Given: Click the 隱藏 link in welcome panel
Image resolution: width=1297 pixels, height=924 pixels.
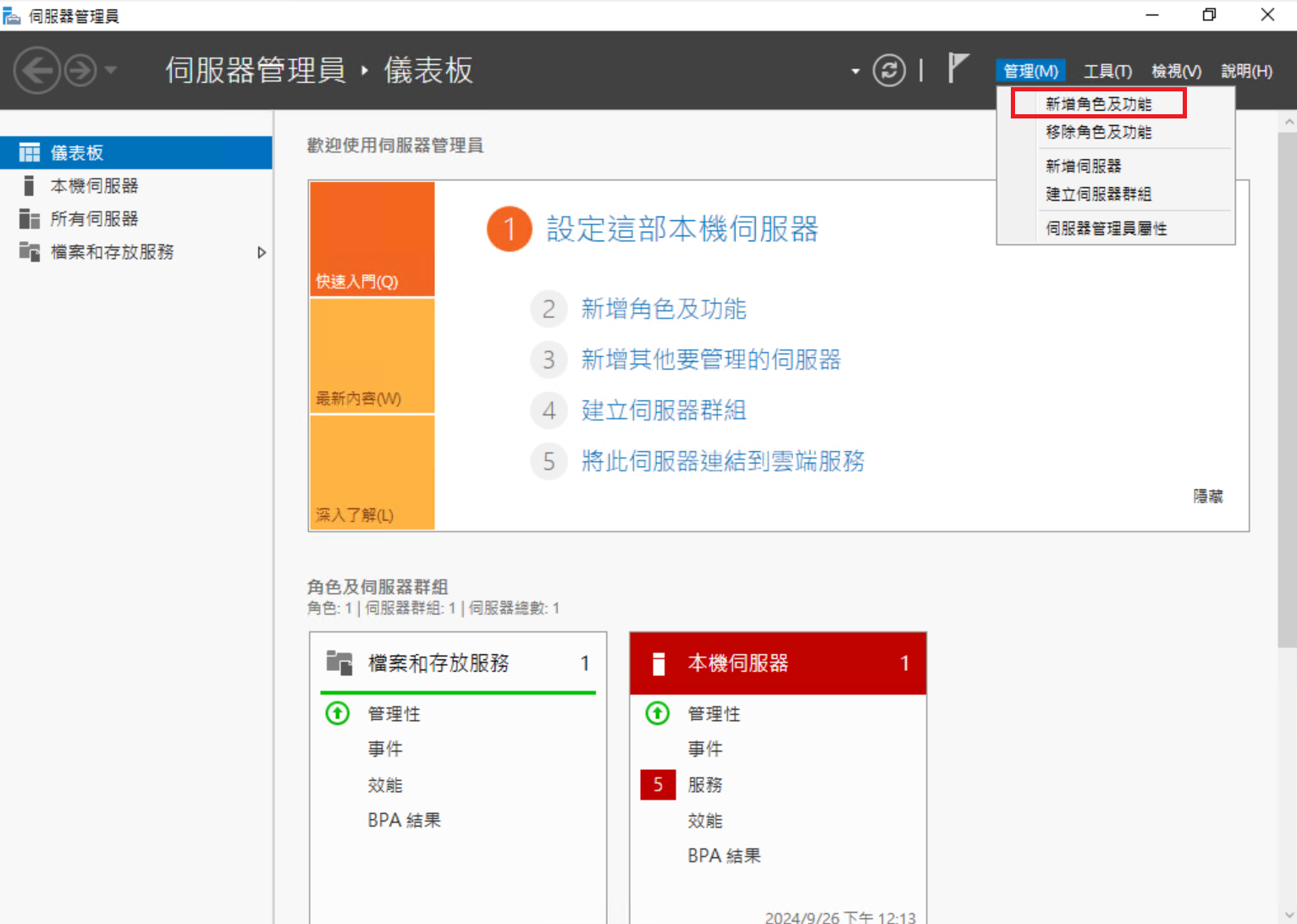Looking at the screenshot, I should [x=1208, y=496].
